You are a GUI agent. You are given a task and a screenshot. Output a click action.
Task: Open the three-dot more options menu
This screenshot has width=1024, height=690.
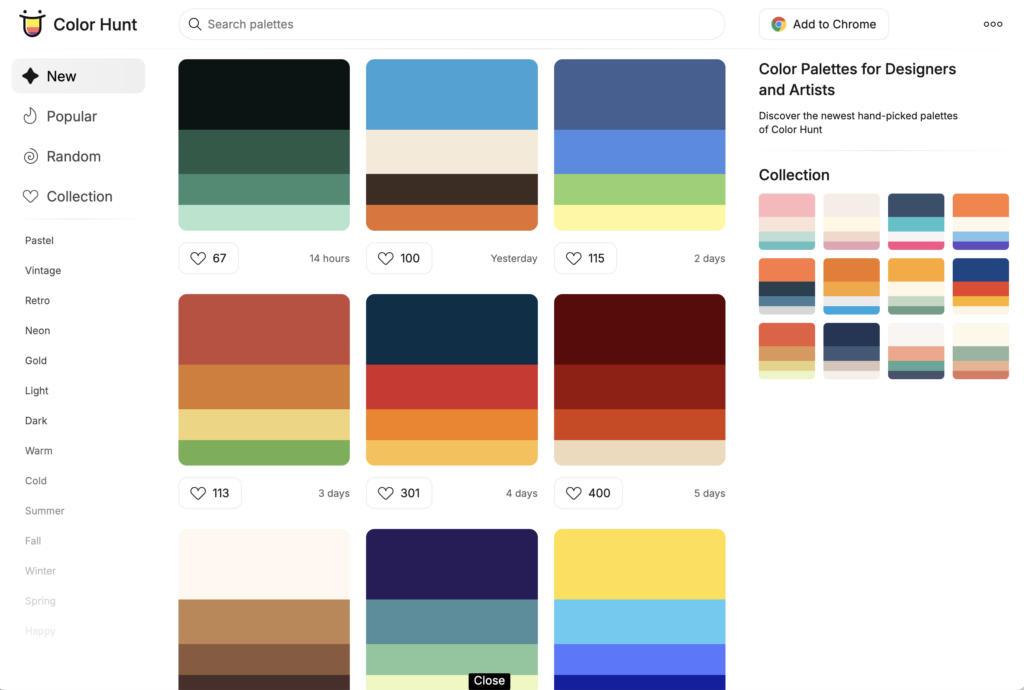(992, 24)
